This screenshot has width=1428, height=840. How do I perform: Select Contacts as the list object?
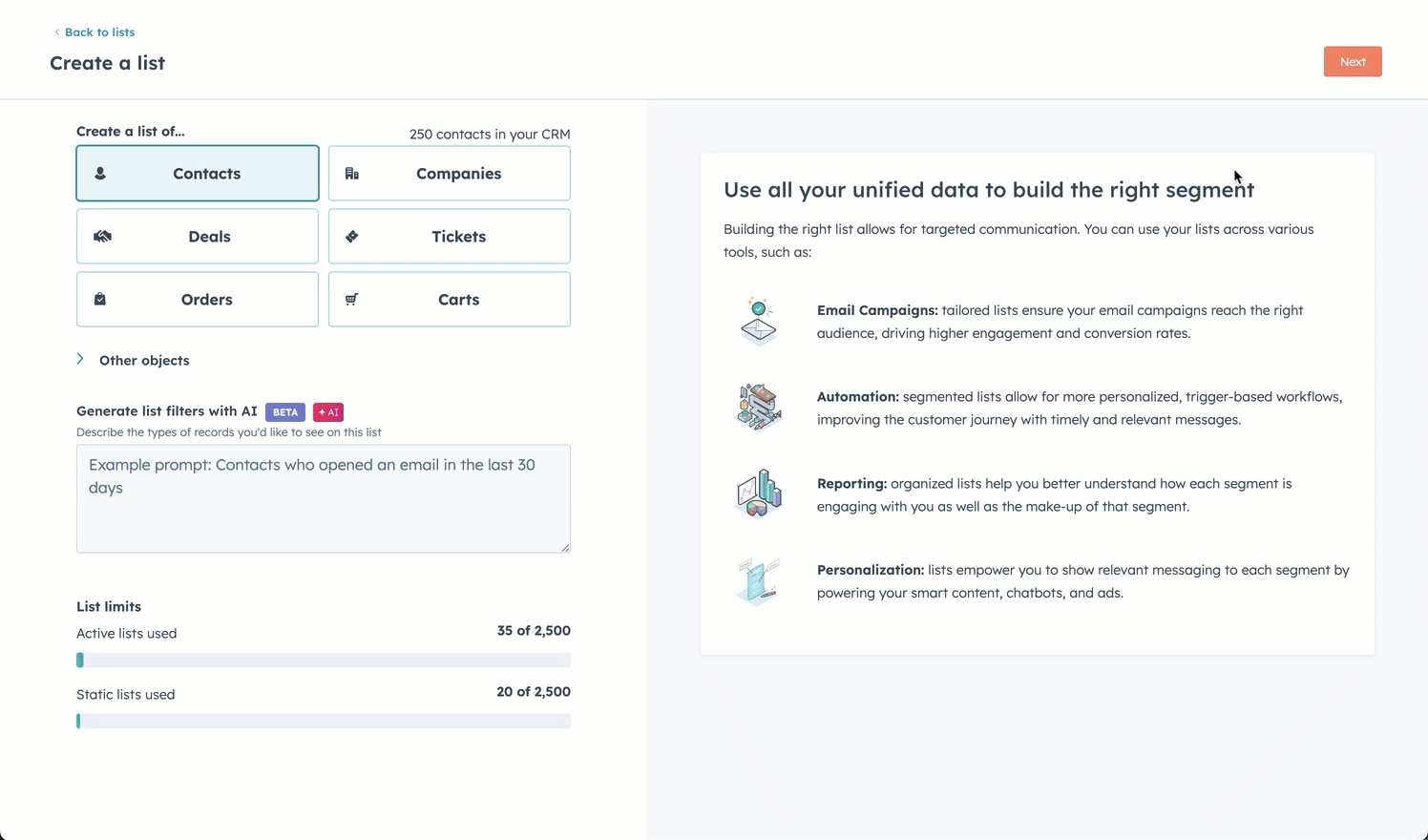198,174
